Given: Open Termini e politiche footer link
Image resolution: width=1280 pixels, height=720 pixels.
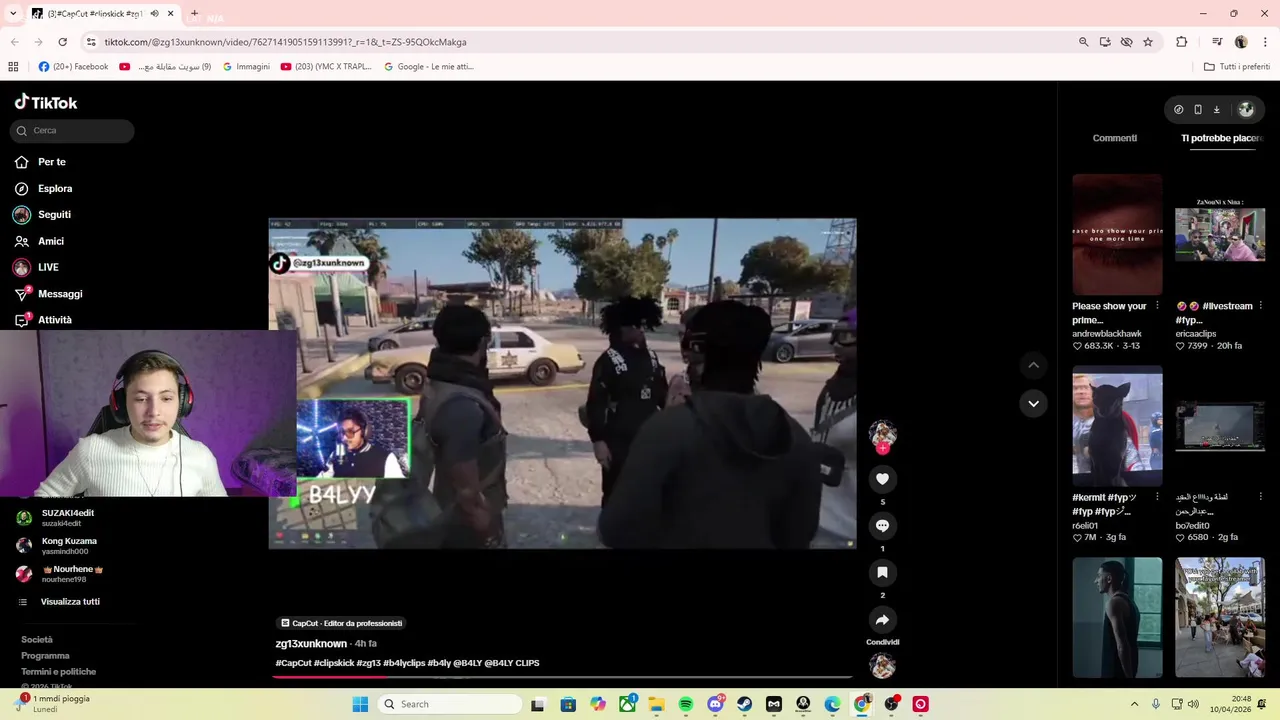Looking at the screenshot, I should coord(59,672).
